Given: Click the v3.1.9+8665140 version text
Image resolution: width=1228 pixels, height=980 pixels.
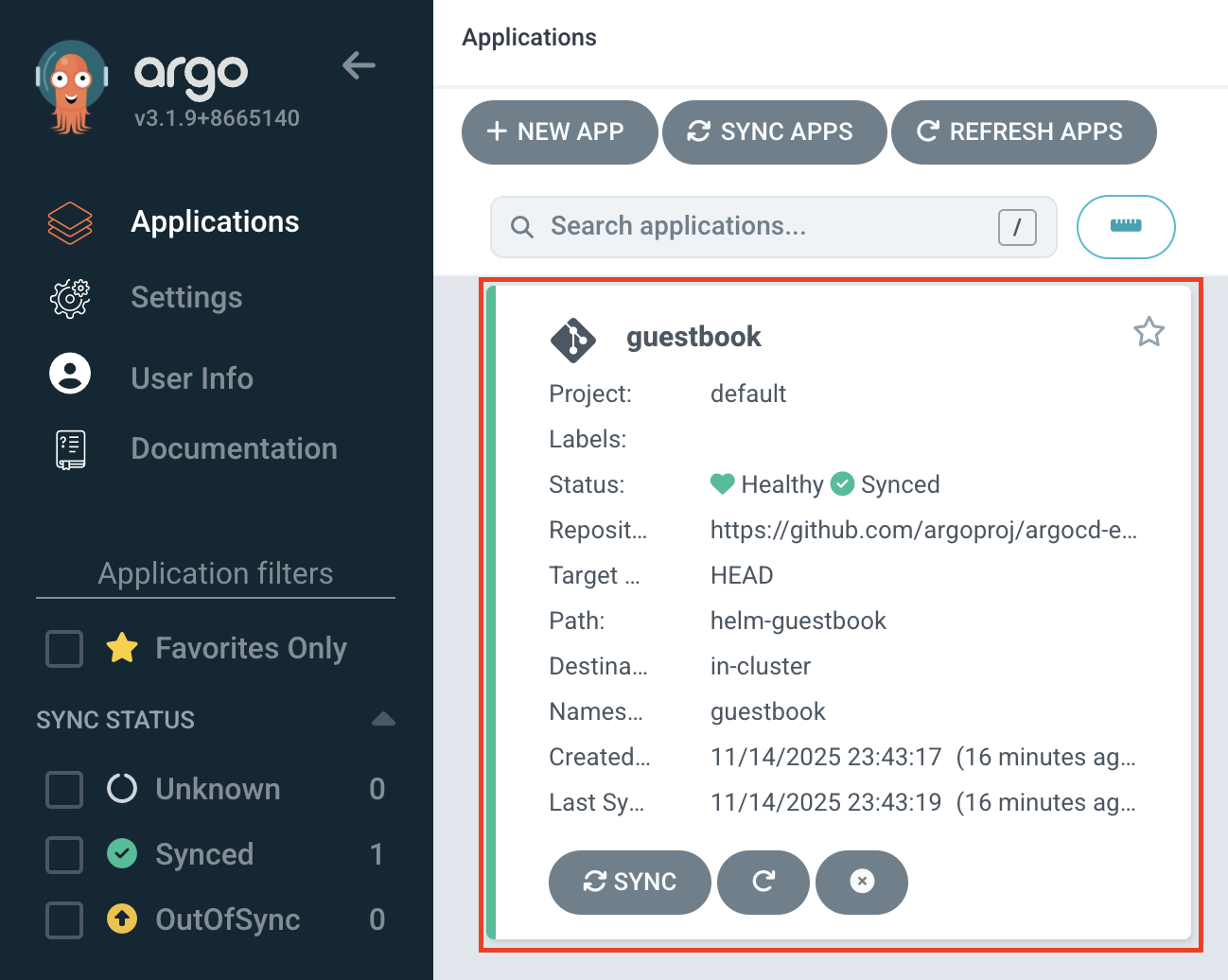Looking at the screenshot, I should click(217, 118).
